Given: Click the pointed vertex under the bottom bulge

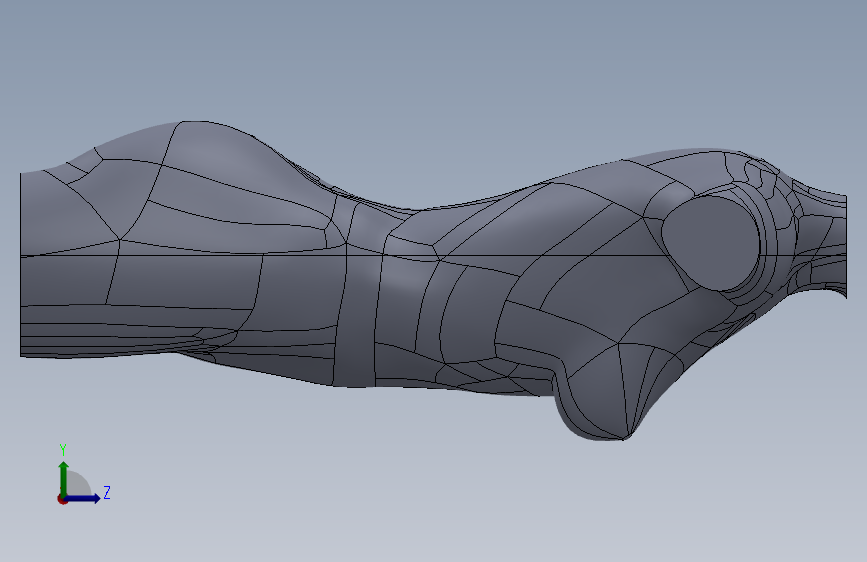Looking at the screenshot, I should point(624,439).
